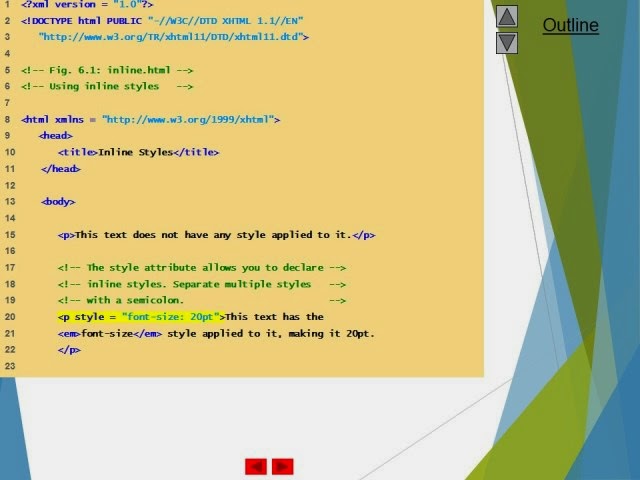640x480 pixels.
Task: Click the opening body tag on line 13
Action: tap(58, 202)
